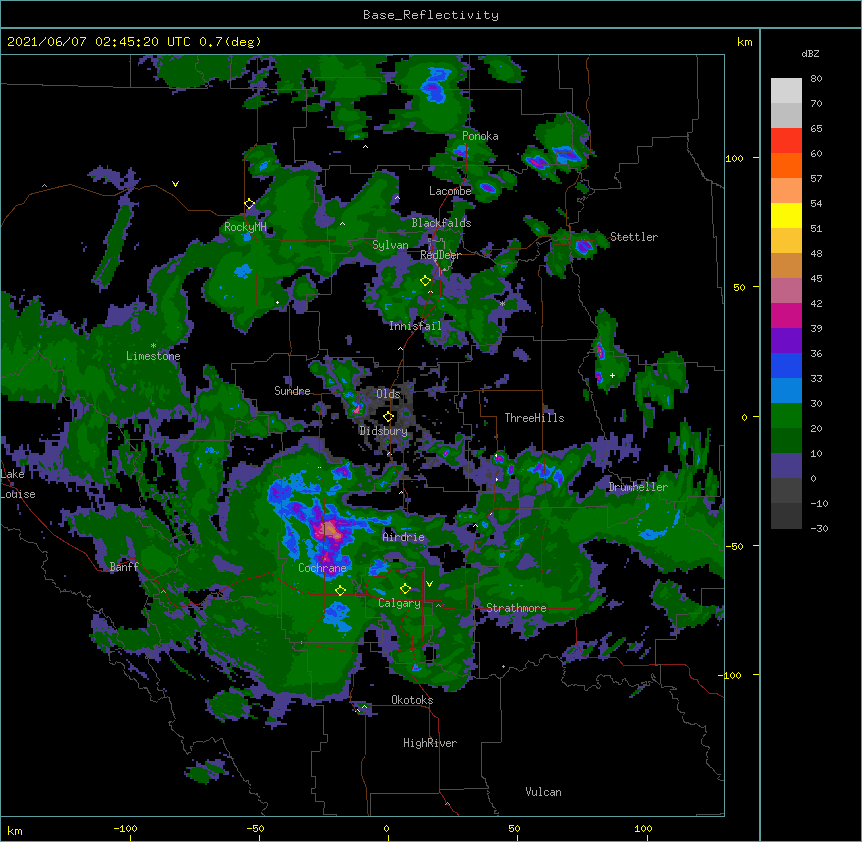
Task: Select the Lacombe city label
Action: click(x=450, y=191)
